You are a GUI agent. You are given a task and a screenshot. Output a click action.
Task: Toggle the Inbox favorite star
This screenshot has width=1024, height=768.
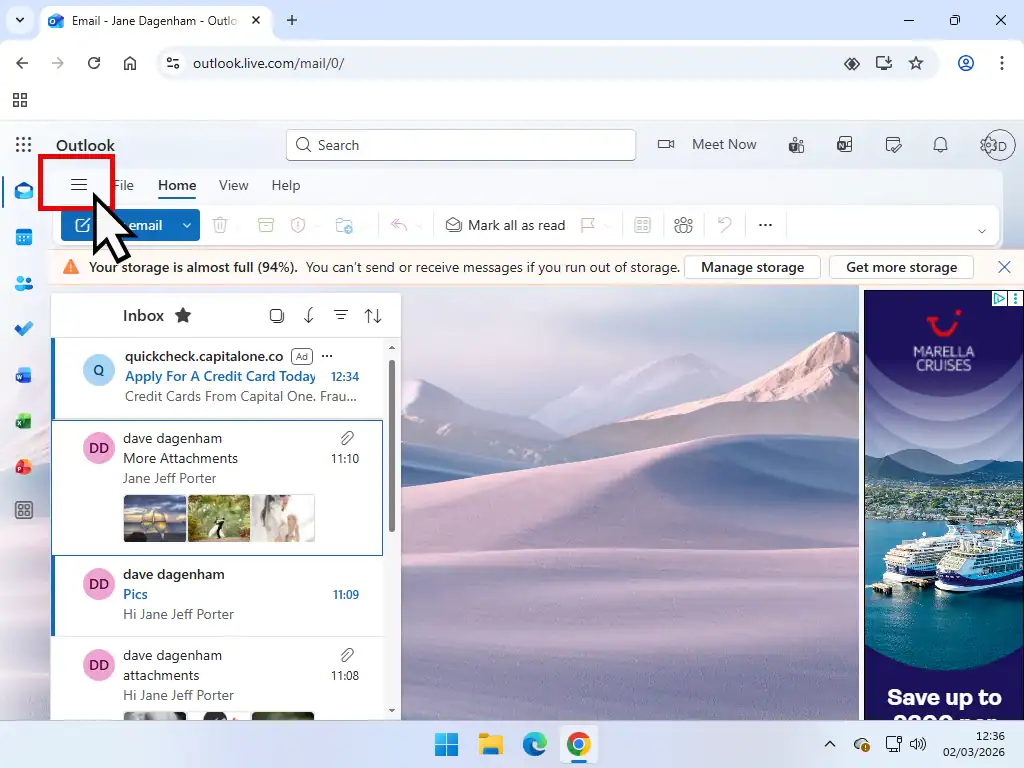coord(183,315)
